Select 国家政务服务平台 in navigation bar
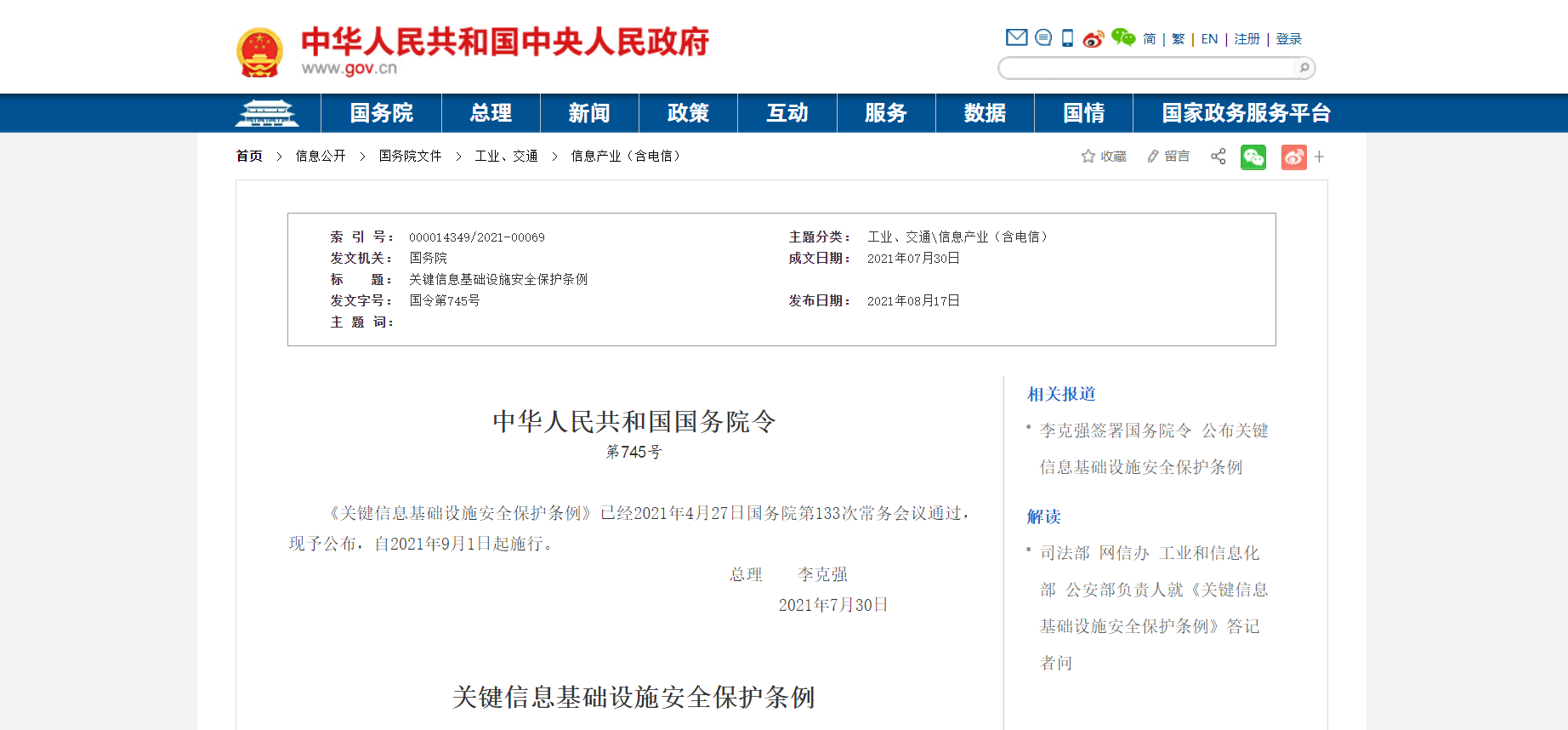This screenshot has width=1568, height=730. (x=1246, y=113)
